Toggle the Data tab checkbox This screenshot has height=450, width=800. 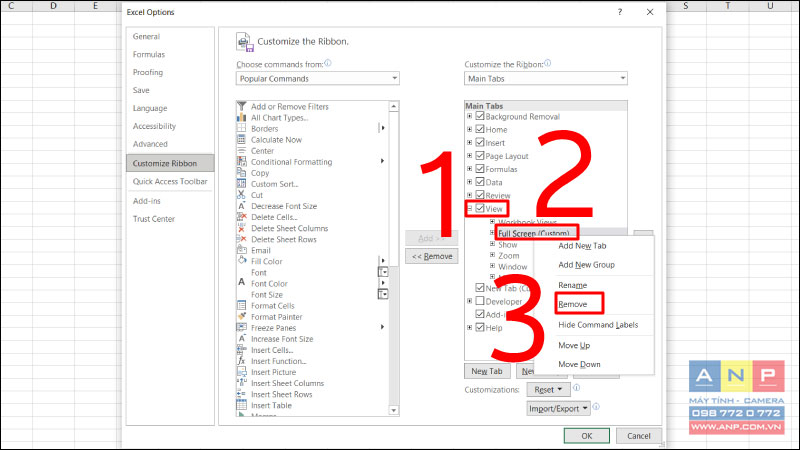click(x=480, y=182)
